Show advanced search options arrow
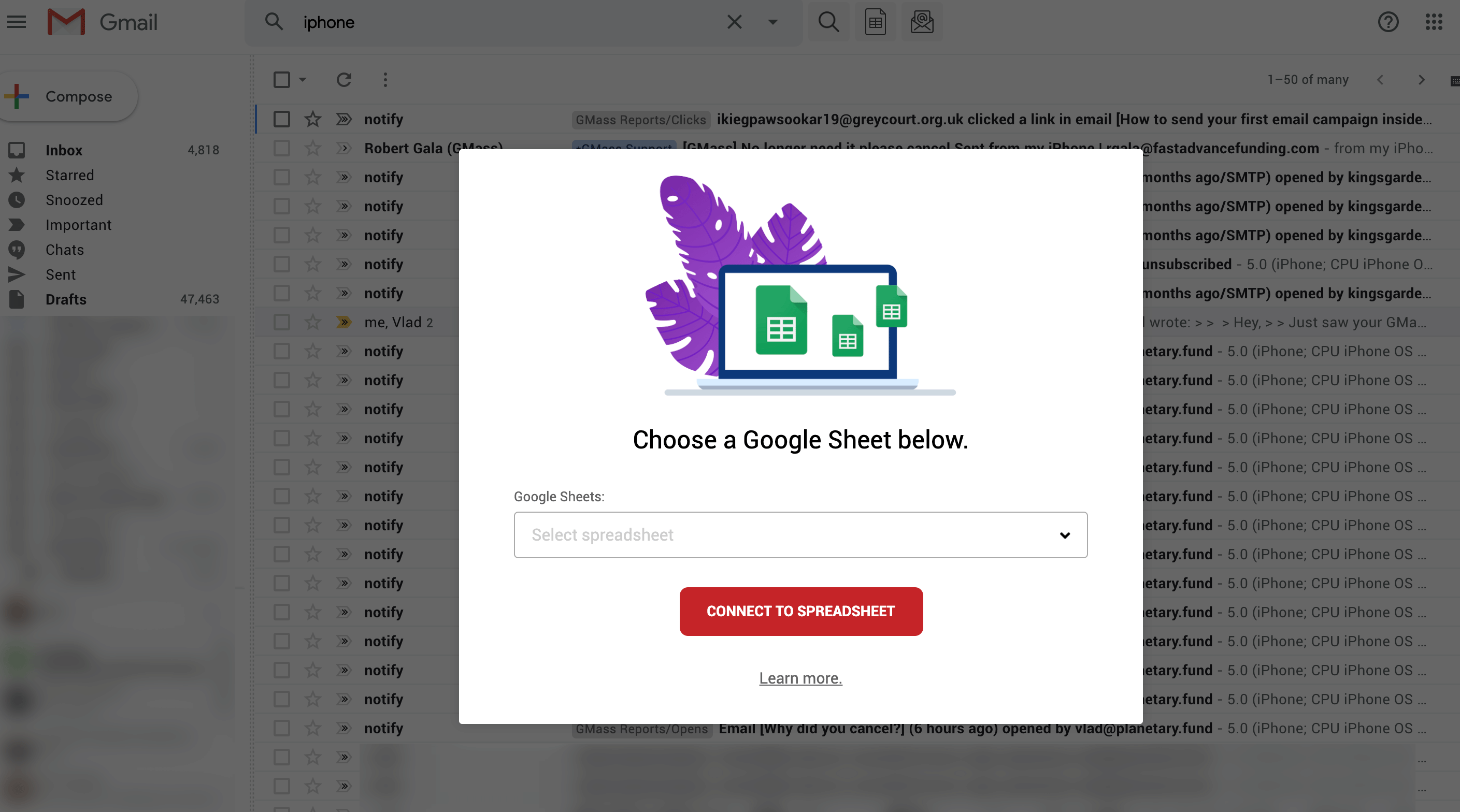The width and height of the screenshot is (1460, 812). pyautogui.click(x=772, y=22)
